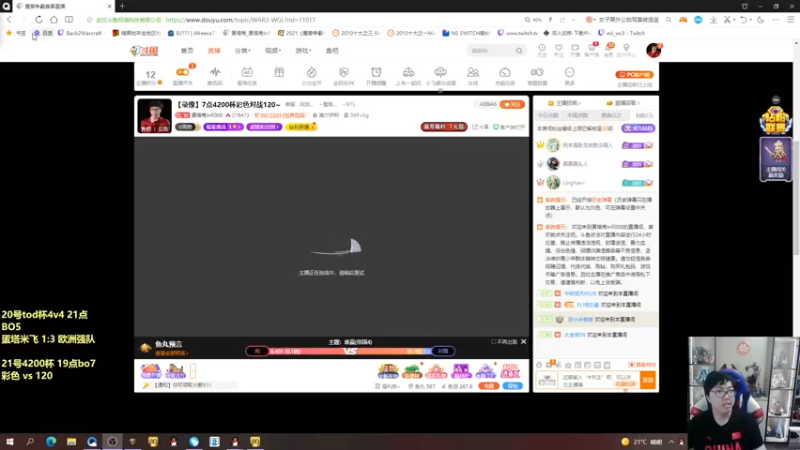The width and height of the screenshot is (800, 450).
Task: Open the 钻粉联赛 floating banner
Action: [776, 120]
